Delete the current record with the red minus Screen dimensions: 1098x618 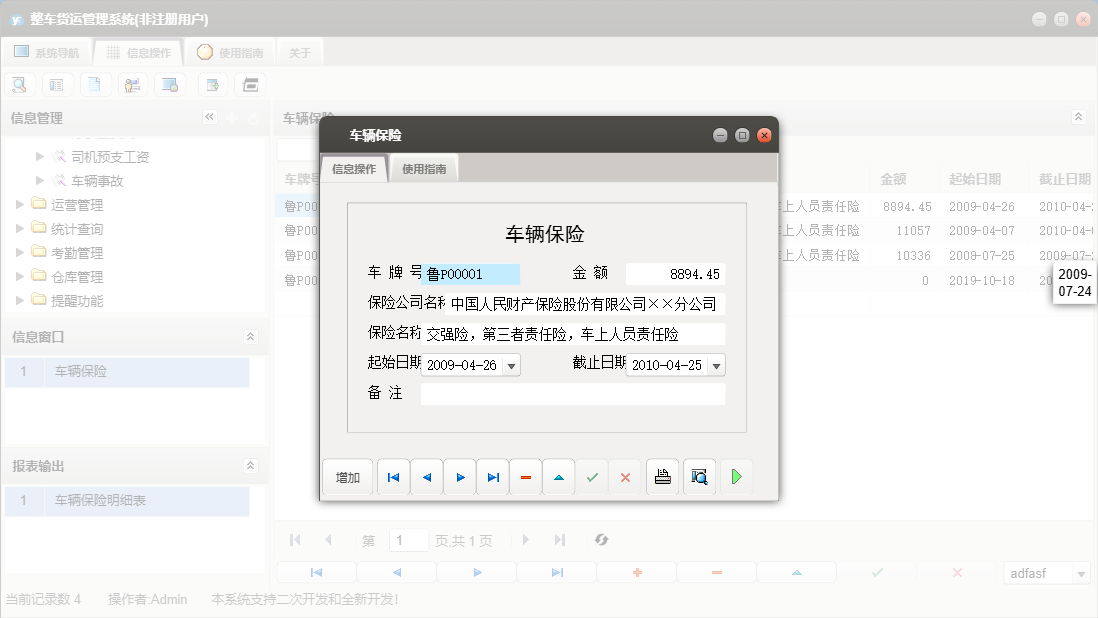click(x=526, y=477)
